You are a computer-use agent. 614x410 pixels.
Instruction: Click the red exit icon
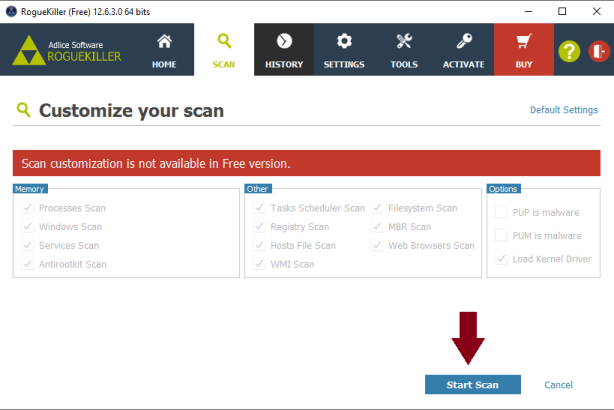point(598,51)
